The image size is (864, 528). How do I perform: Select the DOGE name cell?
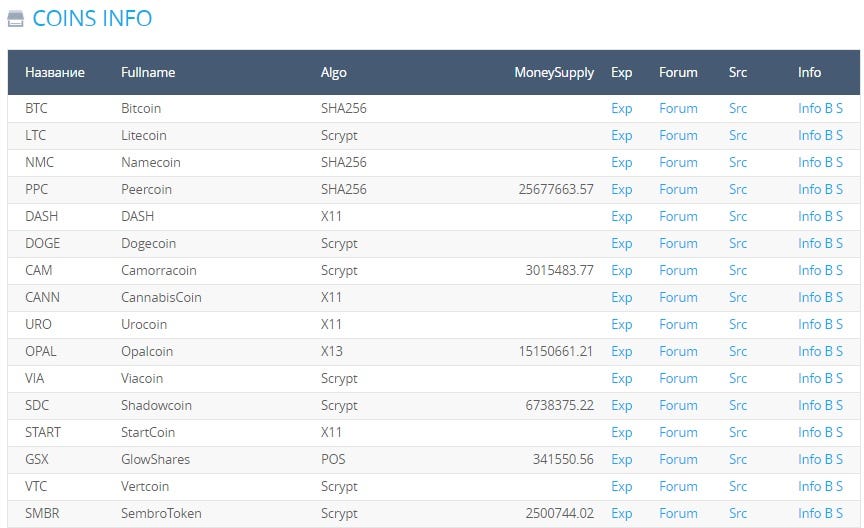tap(42, 244)
